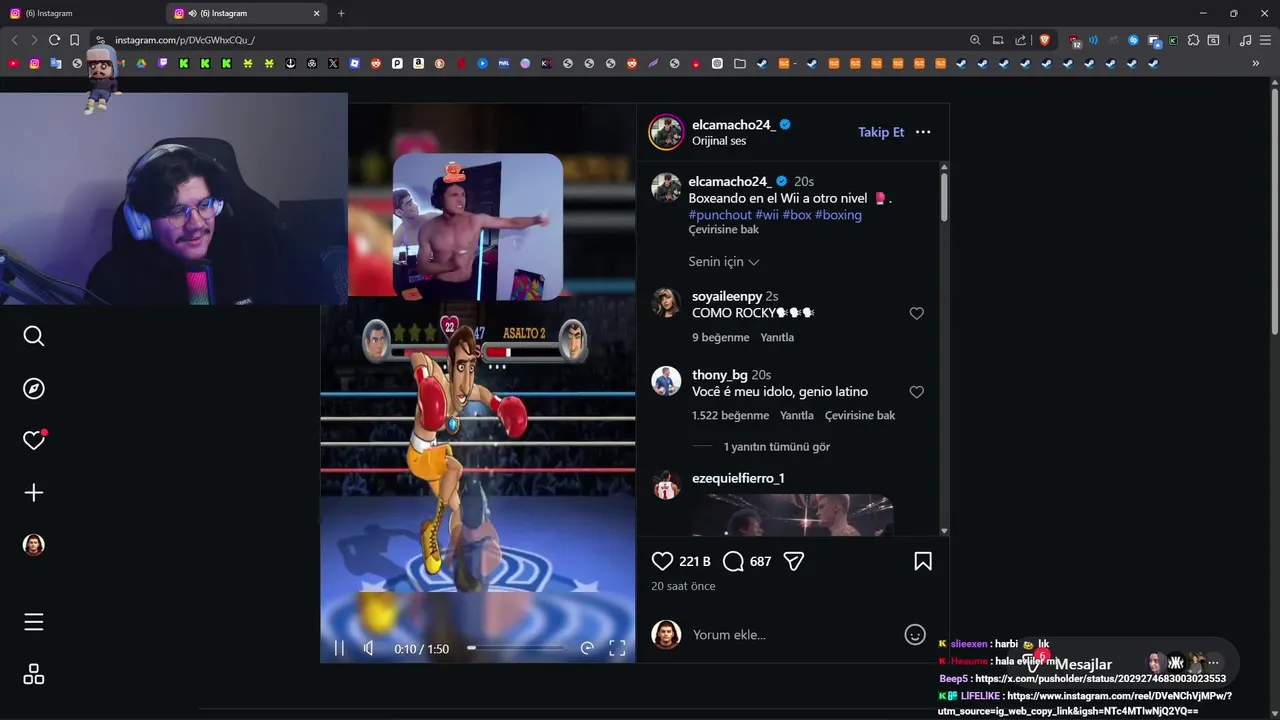Image resolution: width=1280 pixels, height=720 pixels.
Task: Seek on the video progress bar
Action: (516, 648)
